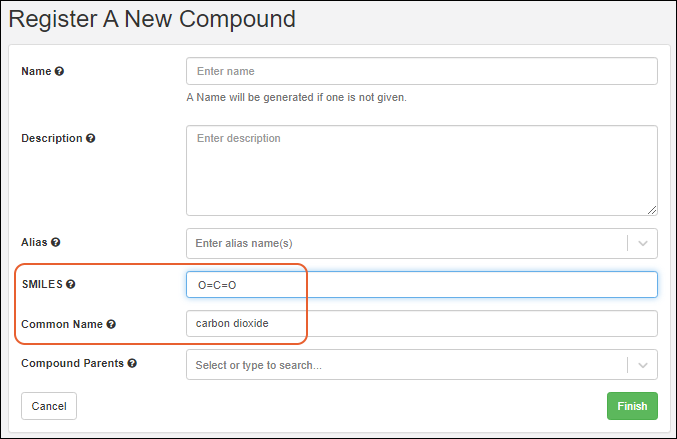Click into the Enter name field

tap(420, 72)
